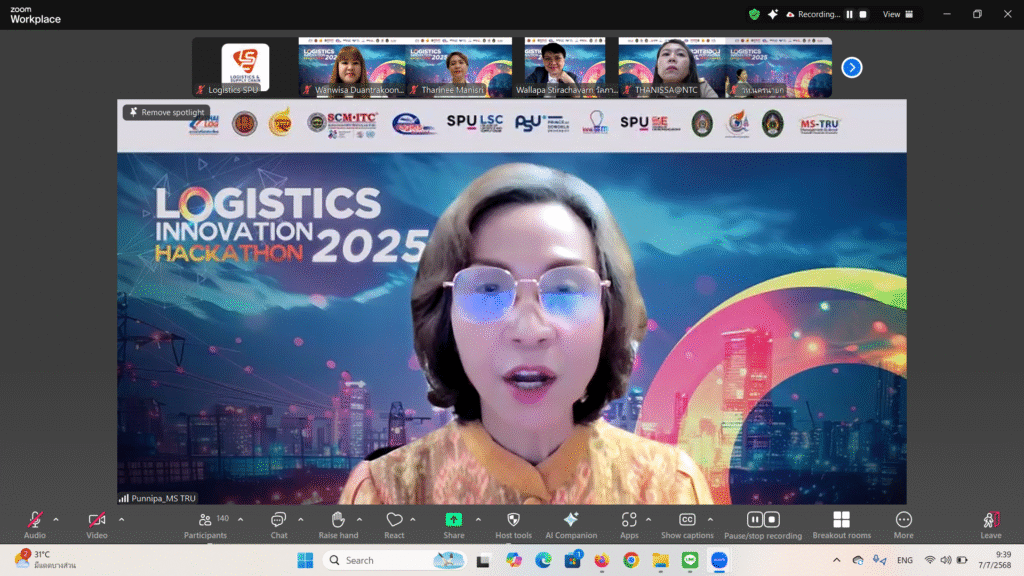Open Microsoft Edge from the taskbar
Viewport: 1024px width, 576px height.
tap(543, 560)
